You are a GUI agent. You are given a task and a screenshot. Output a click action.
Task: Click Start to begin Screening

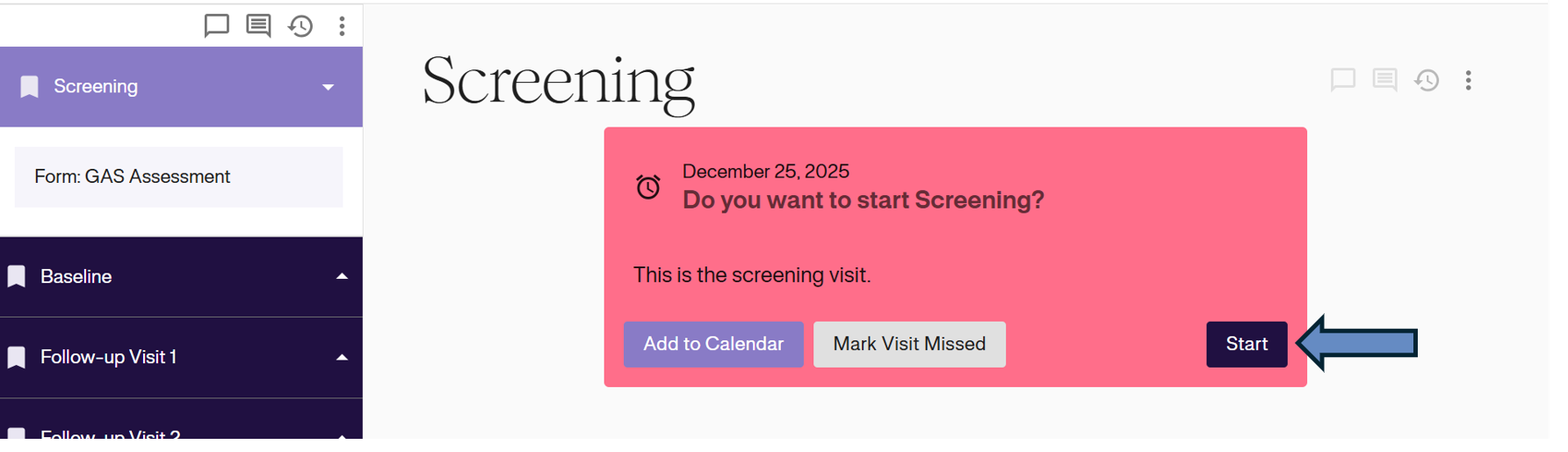coord(1246,344)
